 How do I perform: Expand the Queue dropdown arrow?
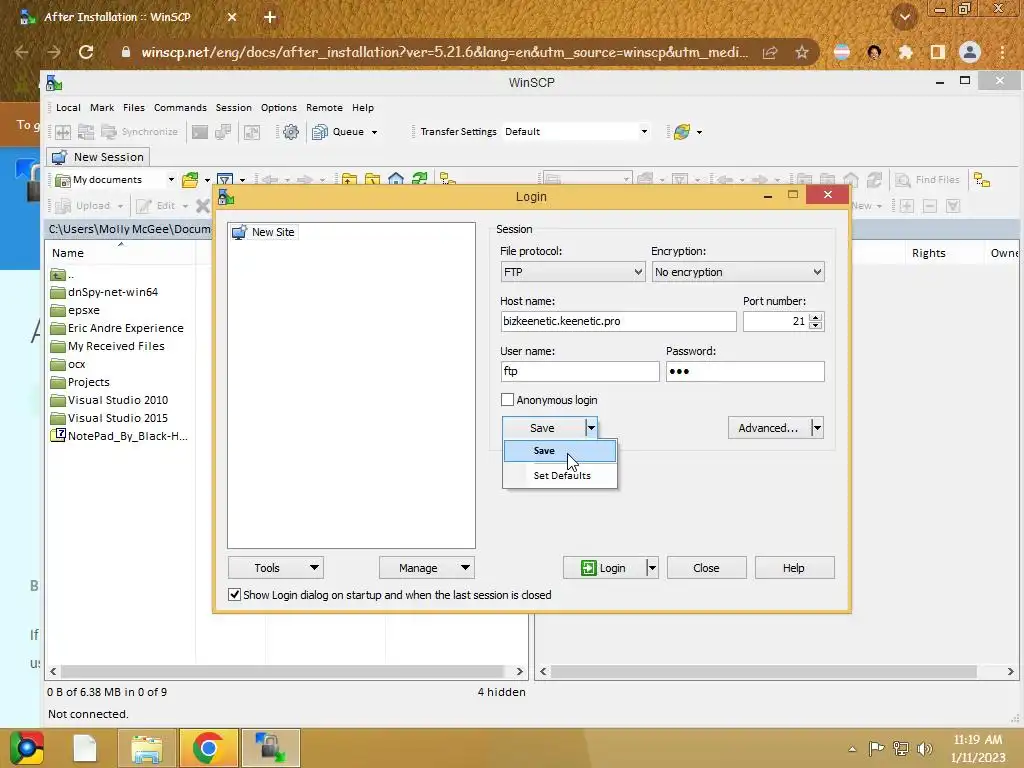(374, 132)
